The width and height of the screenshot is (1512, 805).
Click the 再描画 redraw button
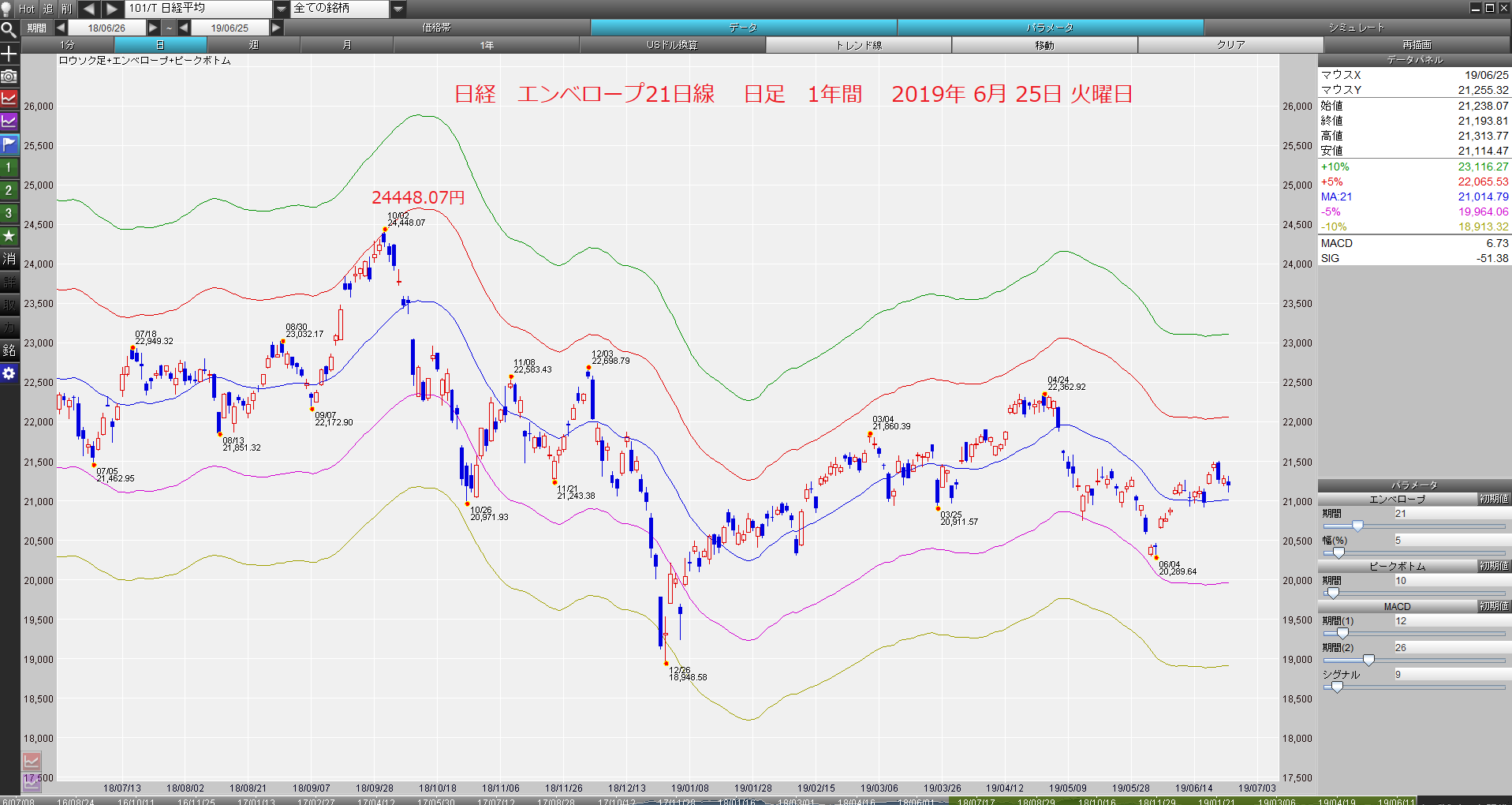[1417, 45]
